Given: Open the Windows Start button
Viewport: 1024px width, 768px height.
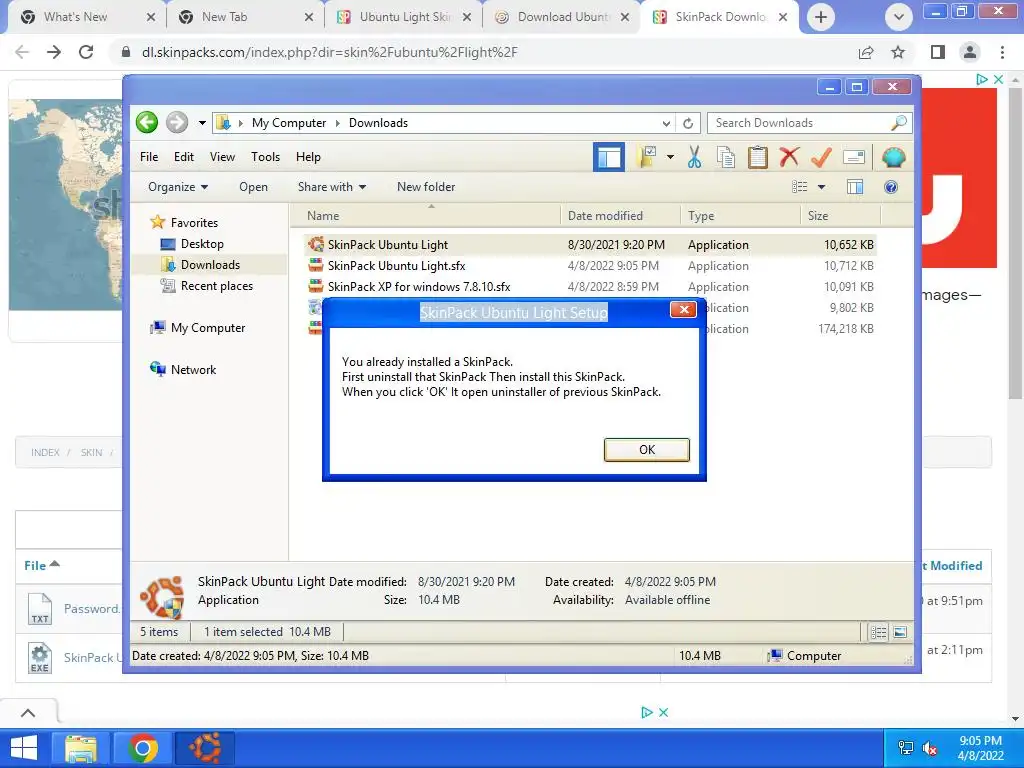Looking at the screenshot, I should point(23,748).
